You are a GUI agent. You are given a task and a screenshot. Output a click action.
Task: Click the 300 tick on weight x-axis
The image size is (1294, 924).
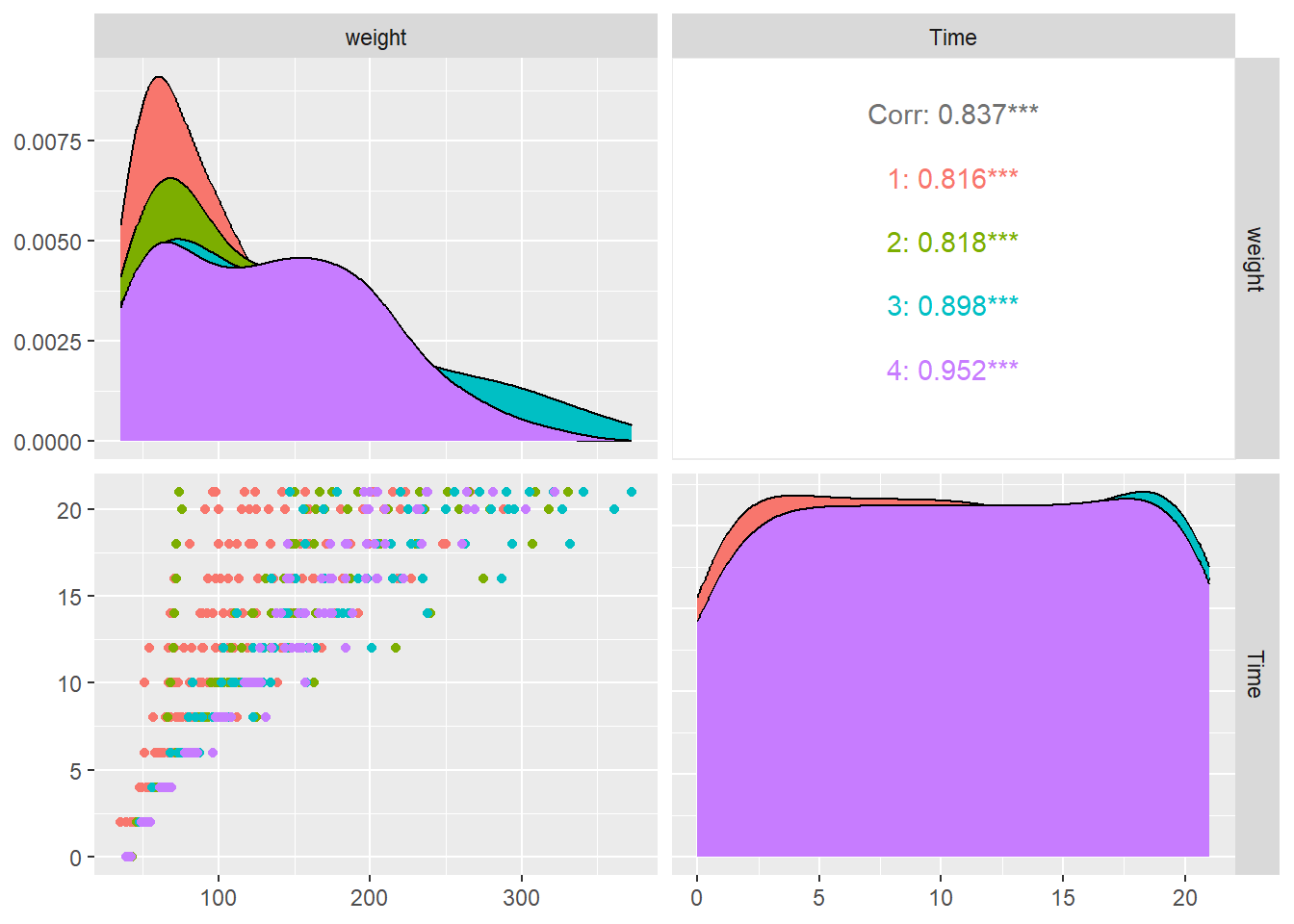click(x=521, y=898)
